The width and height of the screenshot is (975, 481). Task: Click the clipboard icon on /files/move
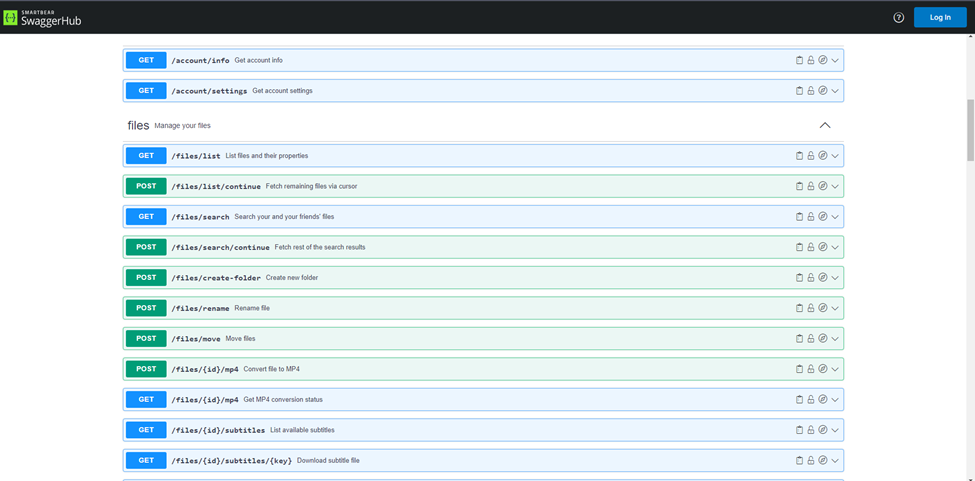(x=799, y=339)
